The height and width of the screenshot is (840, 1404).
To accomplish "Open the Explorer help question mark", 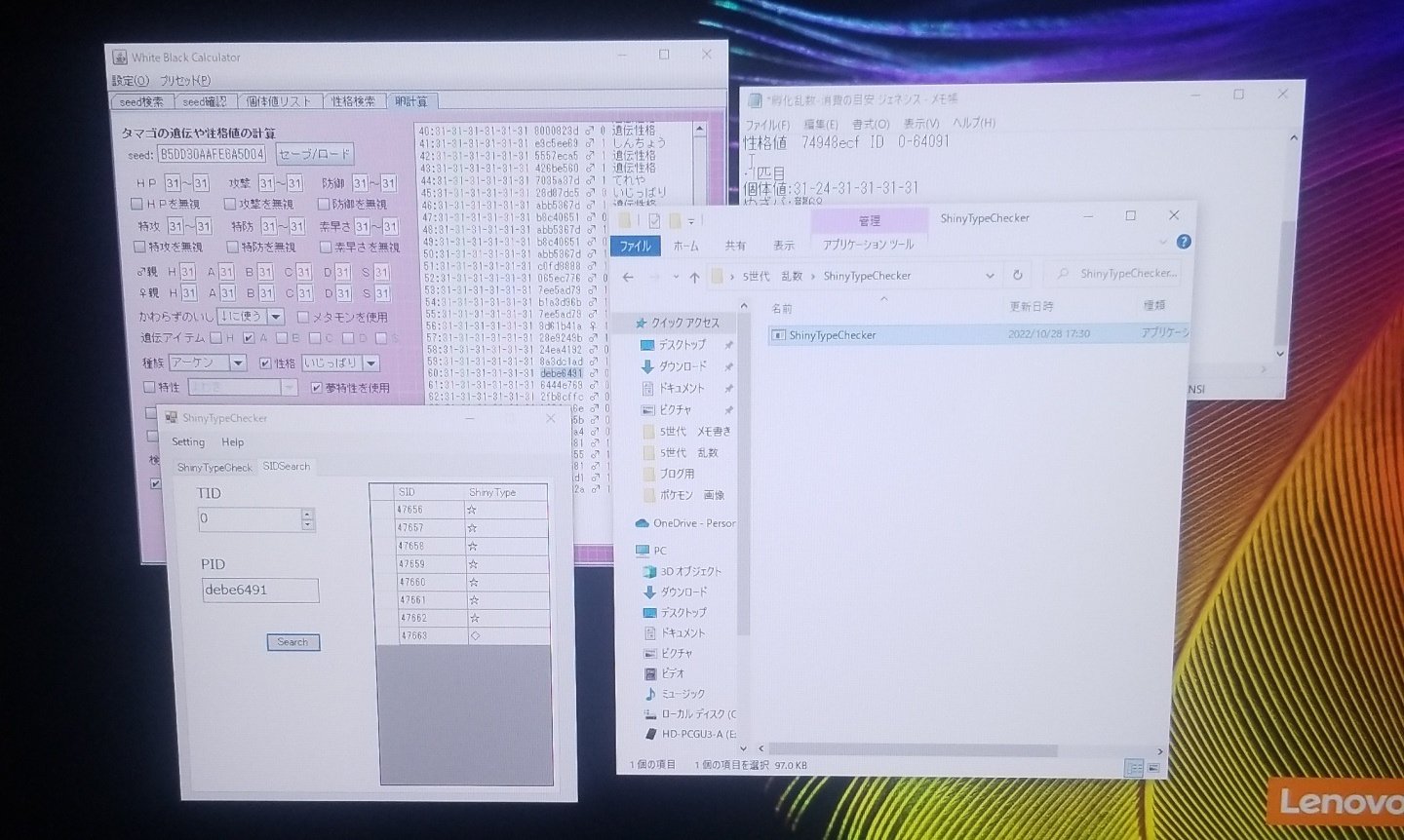I will tap(1184, 242).
